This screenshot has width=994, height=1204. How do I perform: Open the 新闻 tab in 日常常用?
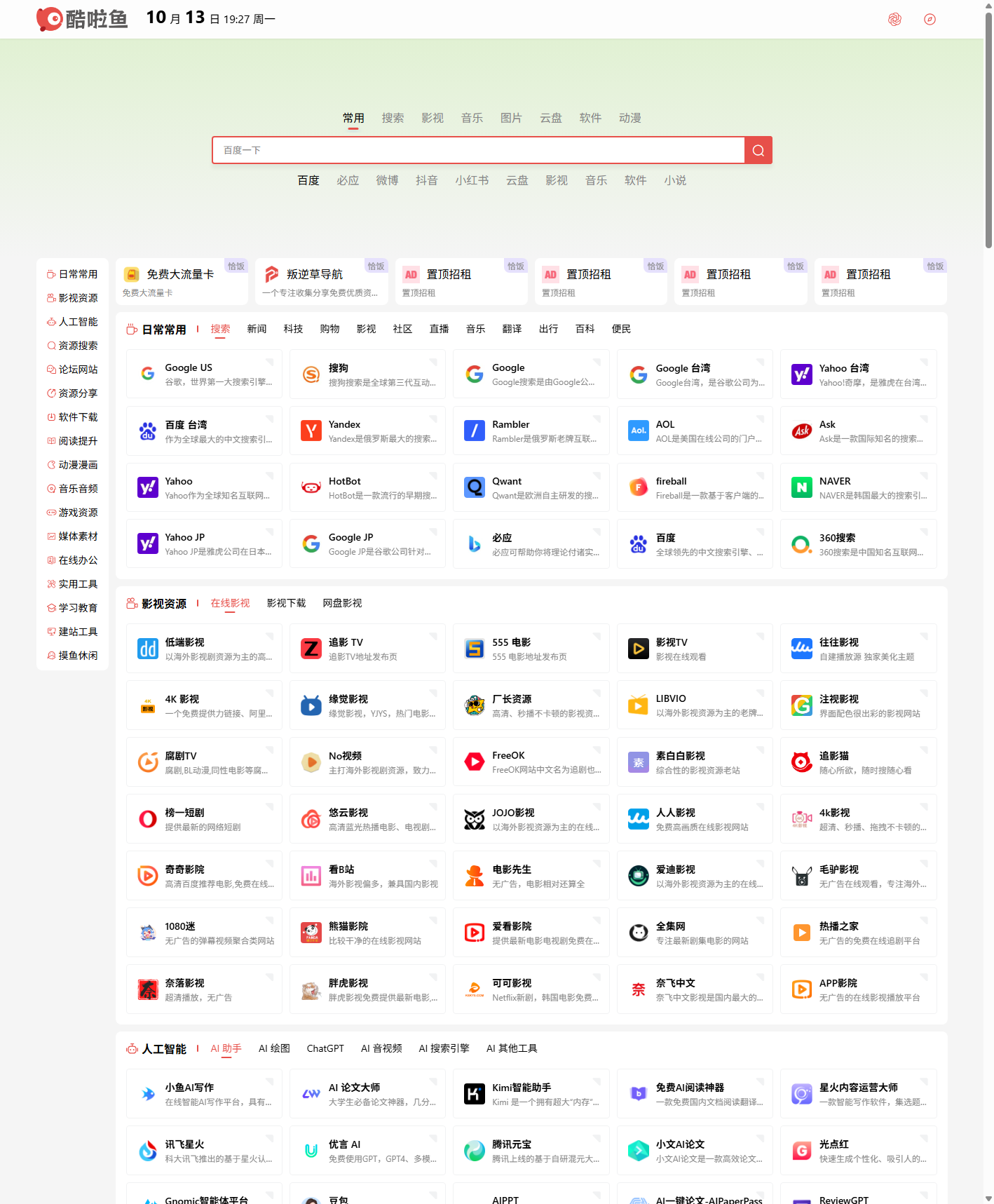257,329
